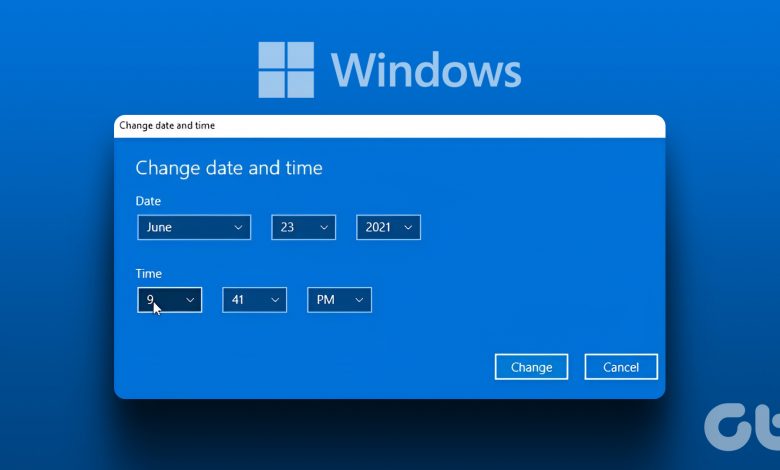
Task: Click the dialog title bar text
Action: click(x=167, y=125)
